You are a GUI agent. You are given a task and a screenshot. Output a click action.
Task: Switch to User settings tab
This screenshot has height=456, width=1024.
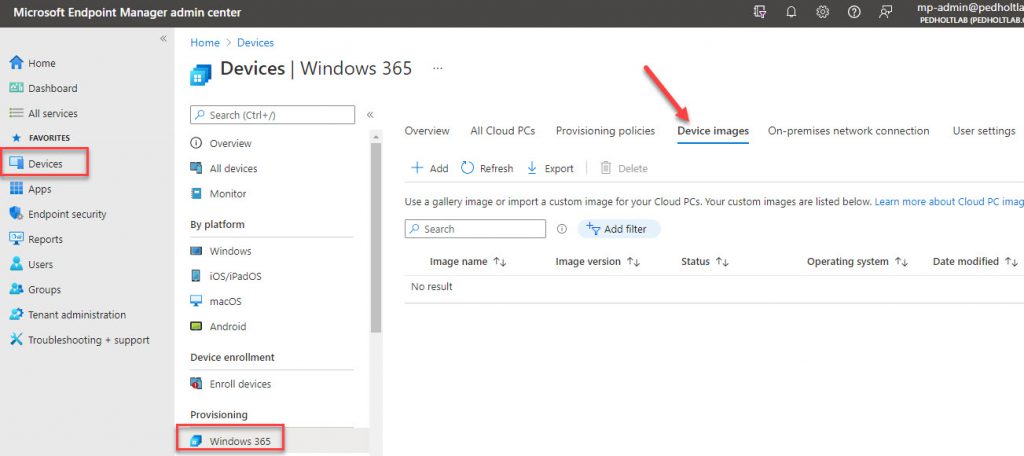point(984,131)
